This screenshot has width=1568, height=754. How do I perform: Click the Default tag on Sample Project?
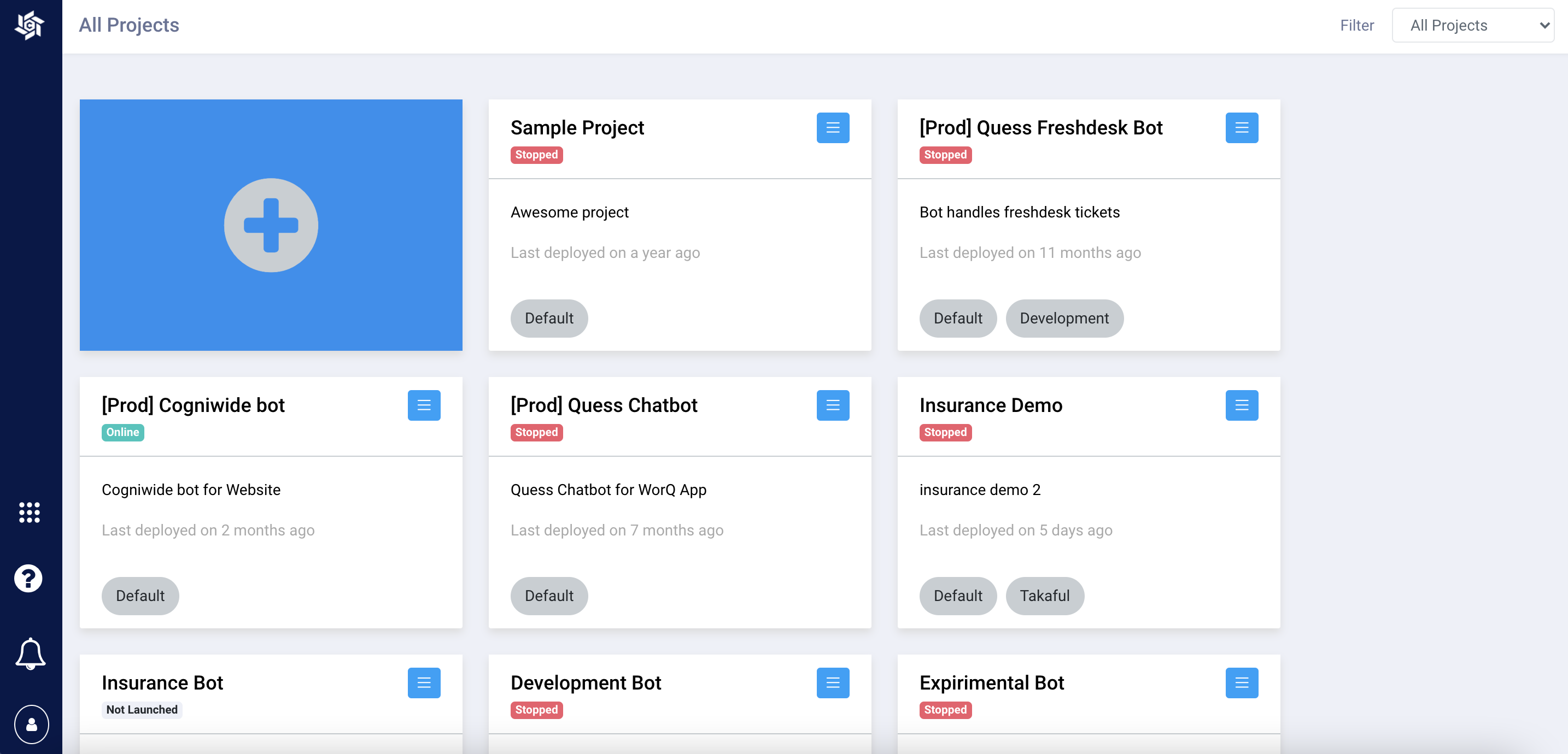549,319
